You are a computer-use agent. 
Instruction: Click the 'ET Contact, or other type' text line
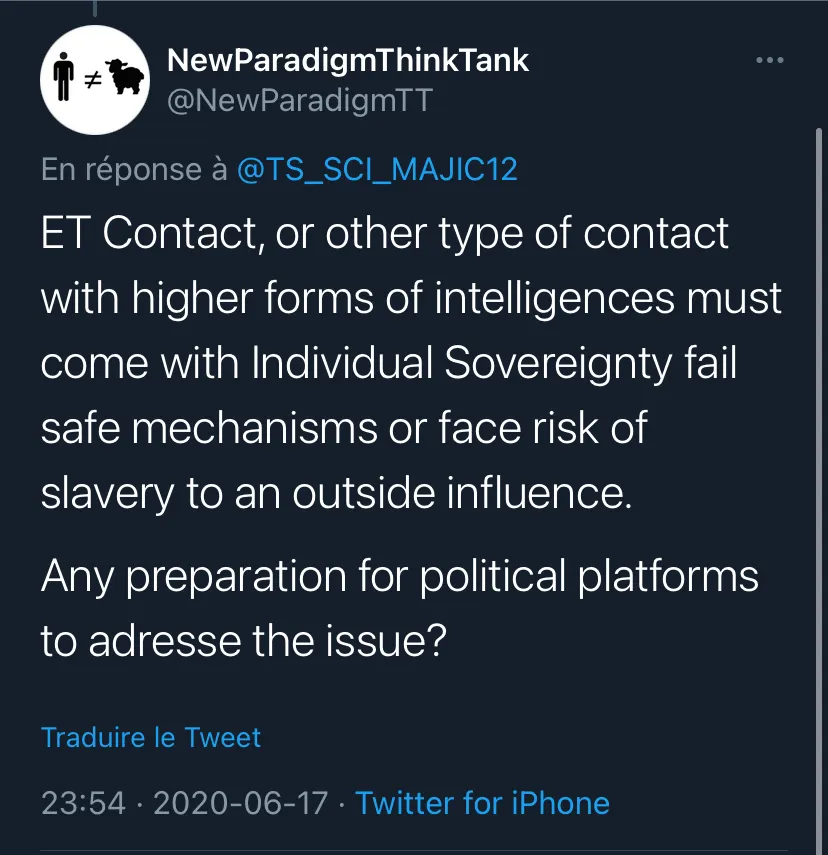pyautogui.click(x=385, y=234)
